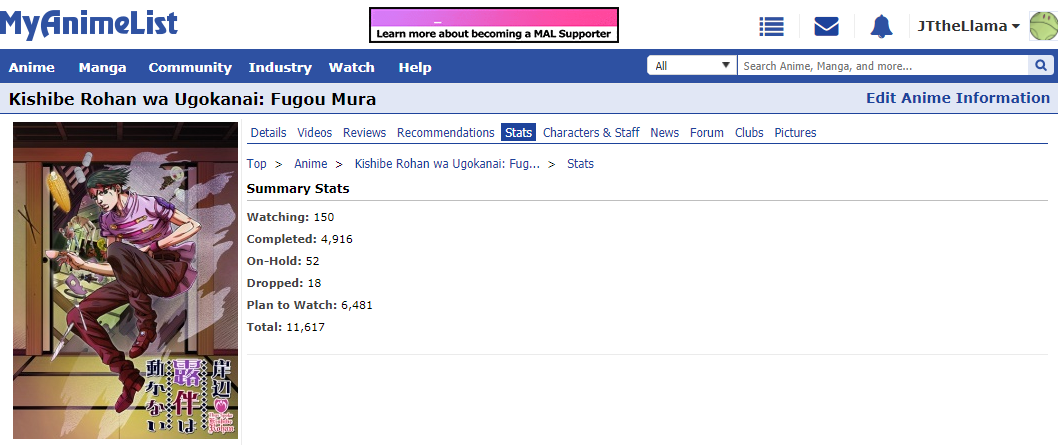Click the search magnifier button
The image size is (1058, 445).
click(1040, 65)
